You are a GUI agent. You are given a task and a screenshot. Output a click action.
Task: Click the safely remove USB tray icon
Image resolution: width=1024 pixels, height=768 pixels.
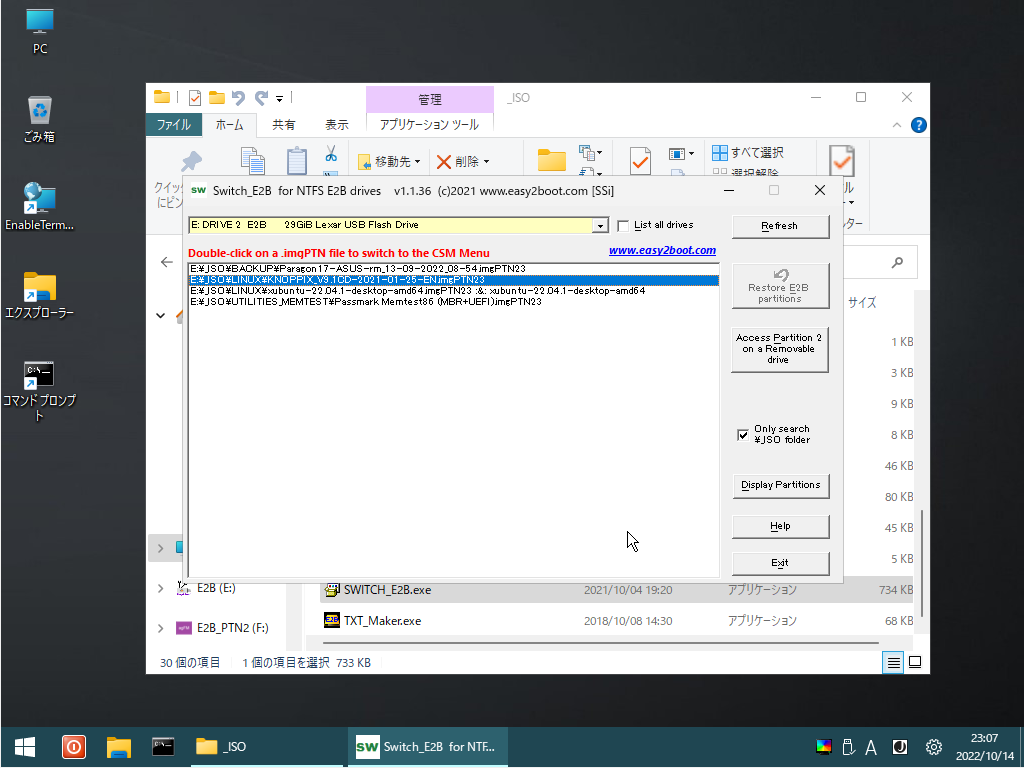click(848, 746)
